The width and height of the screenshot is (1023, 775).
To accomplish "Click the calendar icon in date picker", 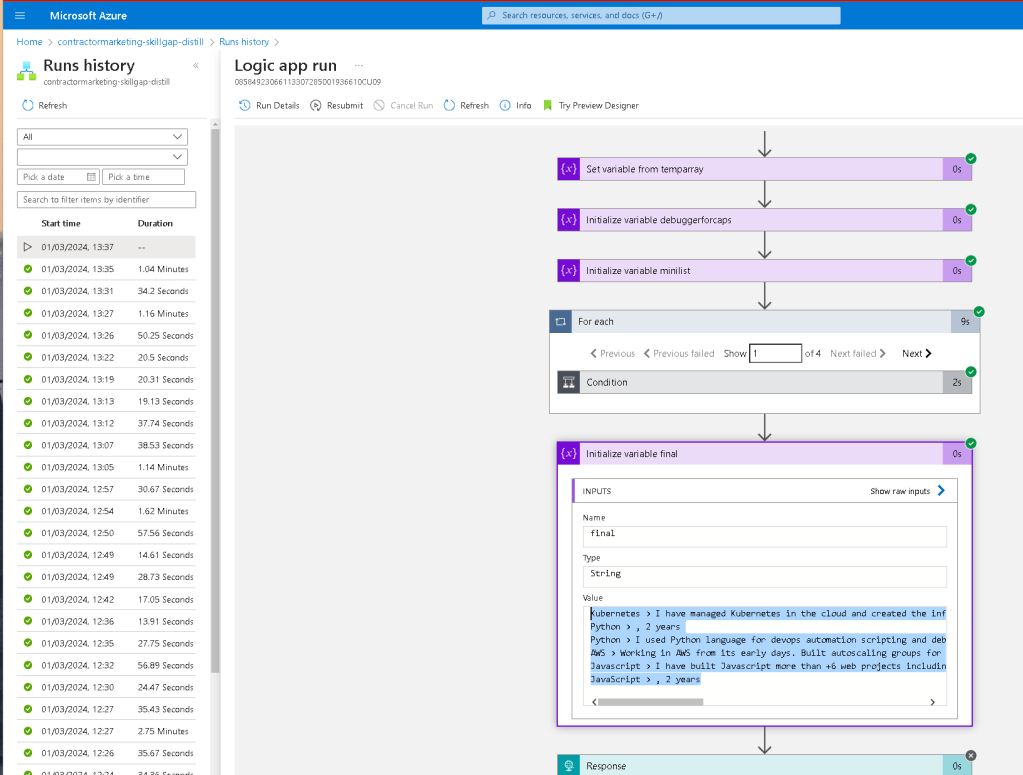I will point(91,177).
